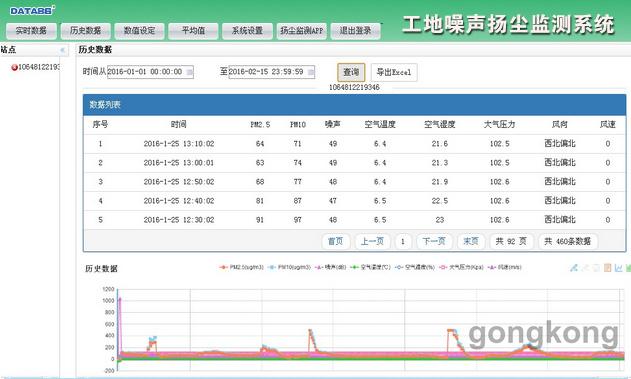The width and height of the screenshot is (631, 379).
Task: Click the time cell 2016-1-25 13:00:01
Action: click(x=179, y=163)
